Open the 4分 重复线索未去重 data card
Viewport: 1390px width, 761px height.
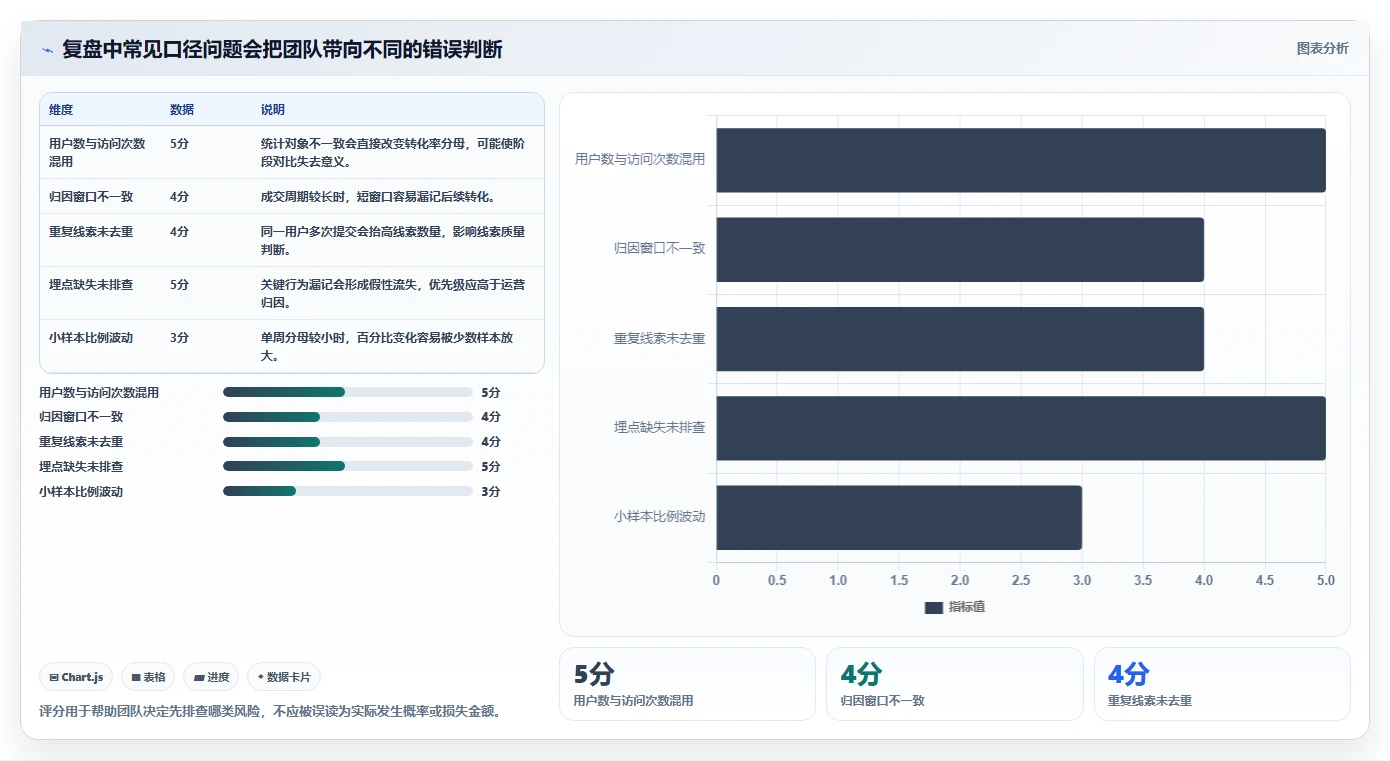click(1222, 684)
